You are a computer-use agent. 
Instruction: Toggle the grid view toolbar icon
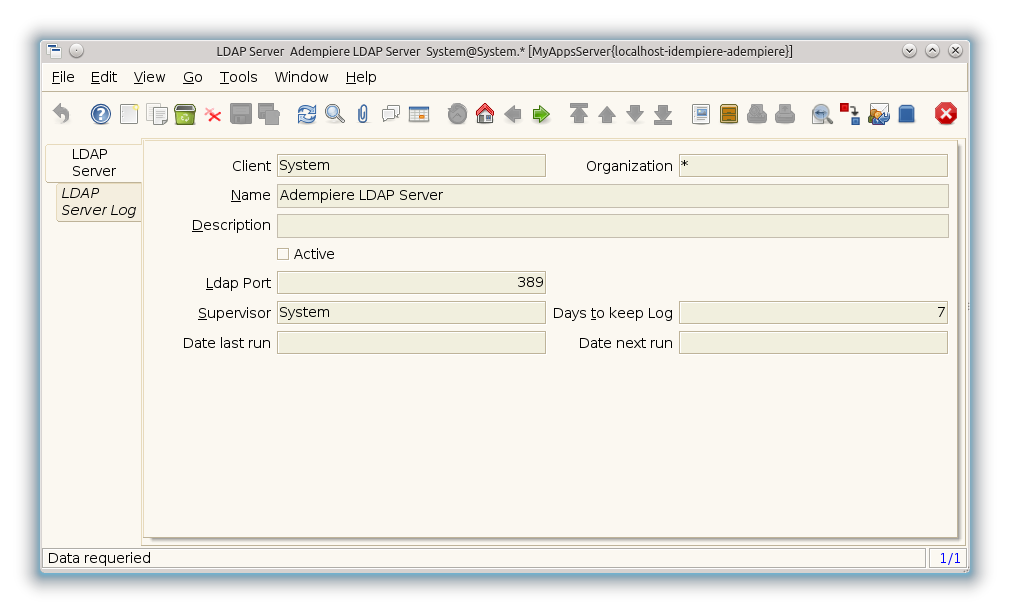[x=419, y=114]
